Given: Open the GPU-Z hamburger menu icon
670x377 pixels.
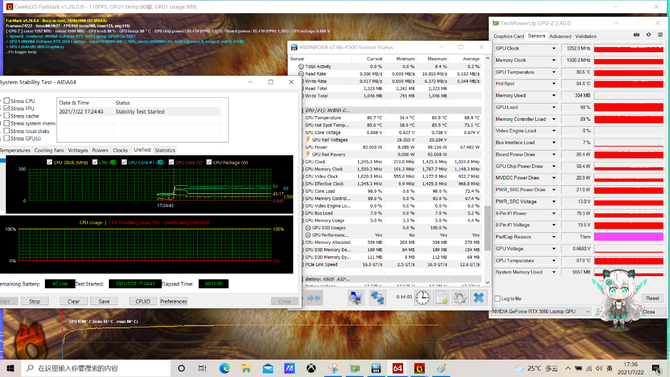Looking at the screenshot, I should point(660,35).
